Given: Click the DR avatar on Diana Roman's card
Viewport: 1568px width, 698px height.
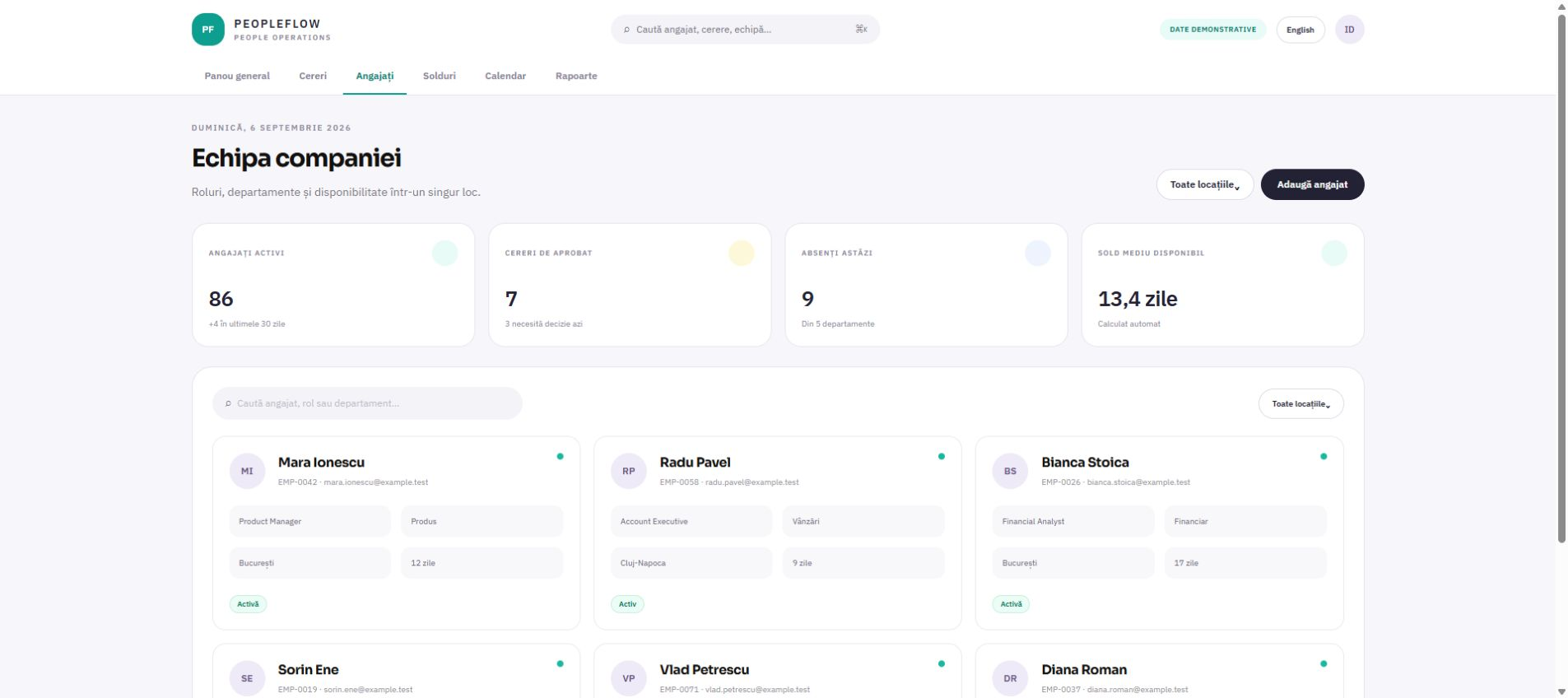Looking at the screenshot, I should click(x=1010, y=678).
